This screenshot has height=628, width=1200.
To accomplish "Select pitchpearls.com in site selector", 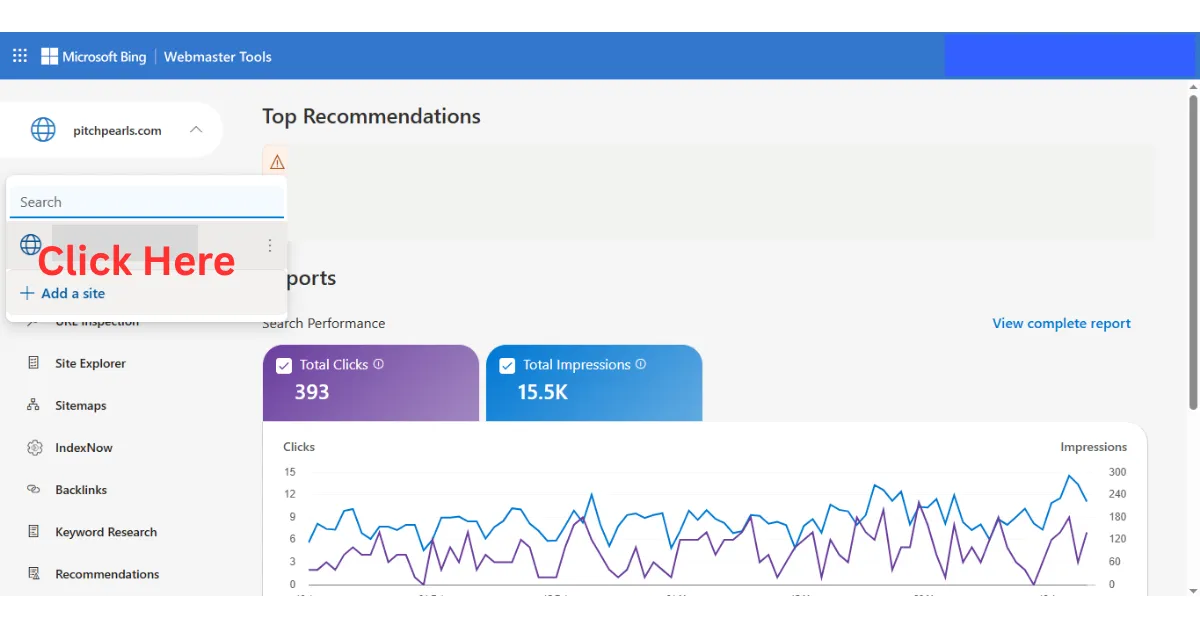I will (x=117, y=131).
